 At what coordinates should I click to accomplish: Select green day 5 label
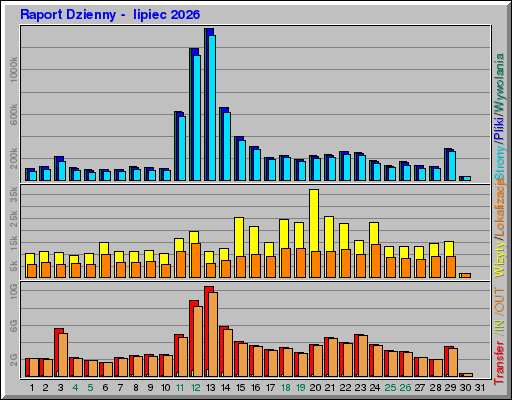91,388
